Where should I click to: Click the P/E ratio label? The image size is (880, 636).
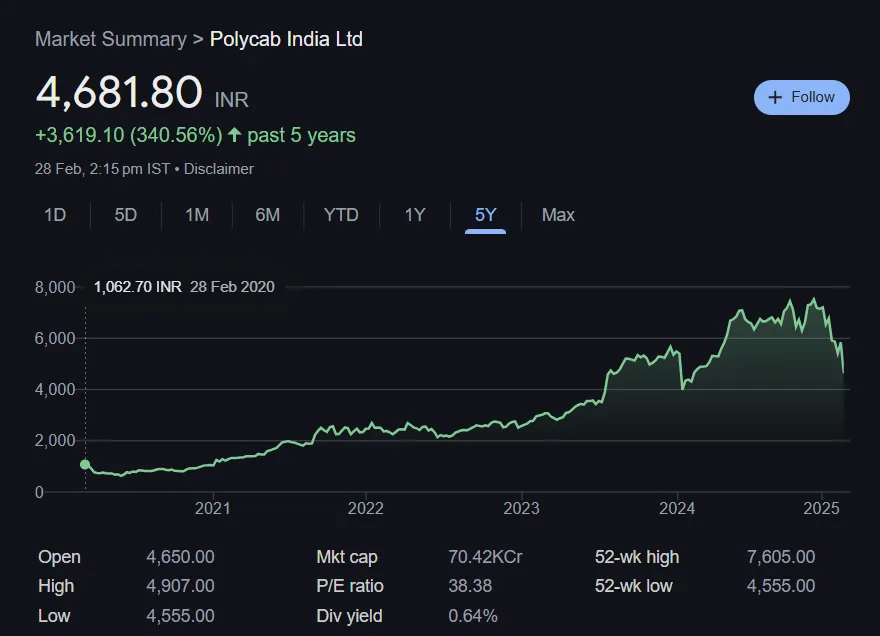click(x=350, y=586)
